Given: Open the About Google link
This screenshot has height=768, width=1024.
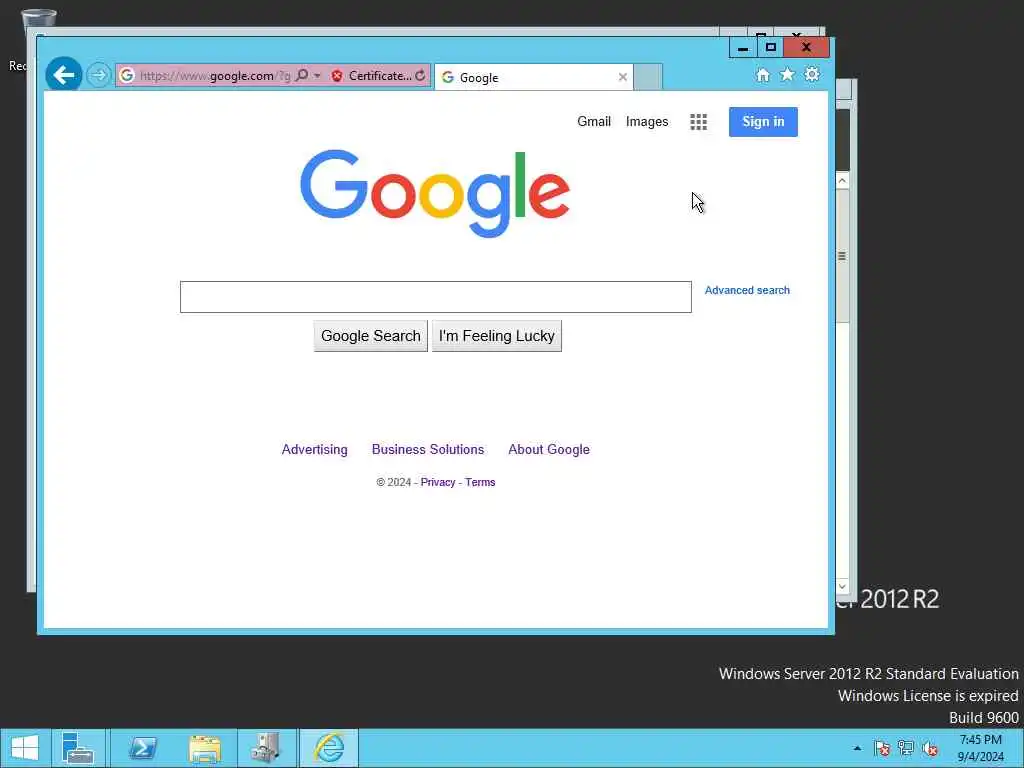Looking at the screenshot, I should click(549, 449).
